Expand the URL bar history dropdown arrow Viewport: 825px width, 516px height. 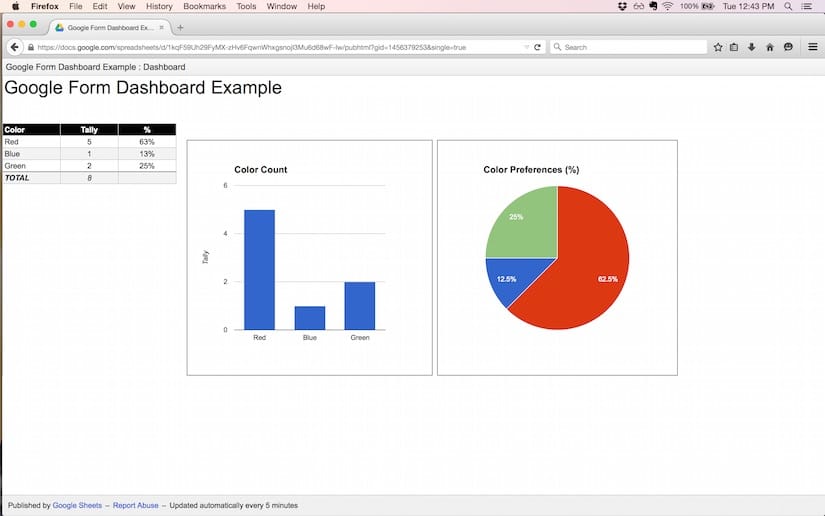(526, 47)
